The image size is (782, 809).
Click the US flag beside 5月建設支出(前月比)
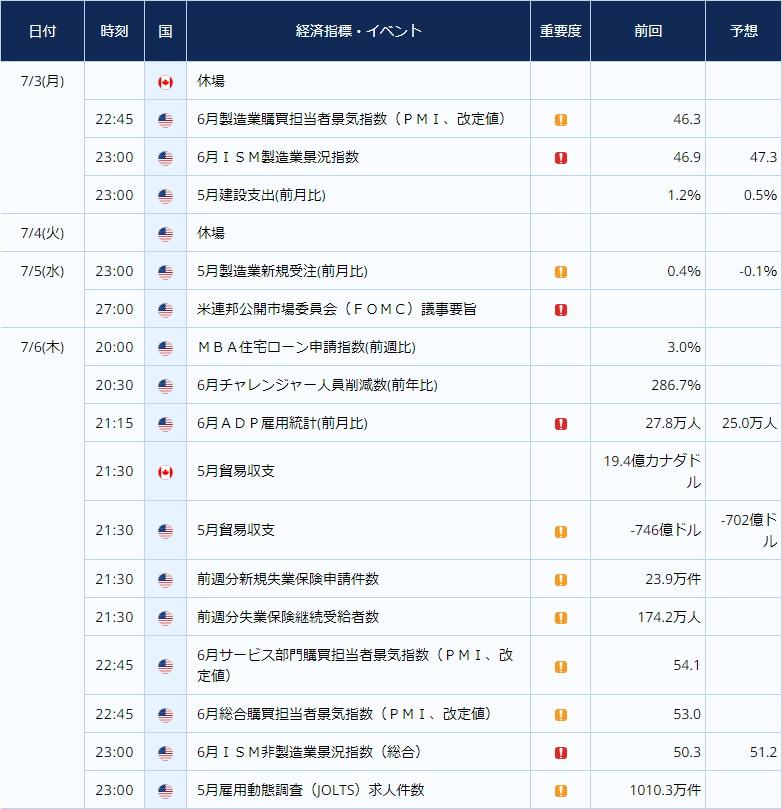165,196
